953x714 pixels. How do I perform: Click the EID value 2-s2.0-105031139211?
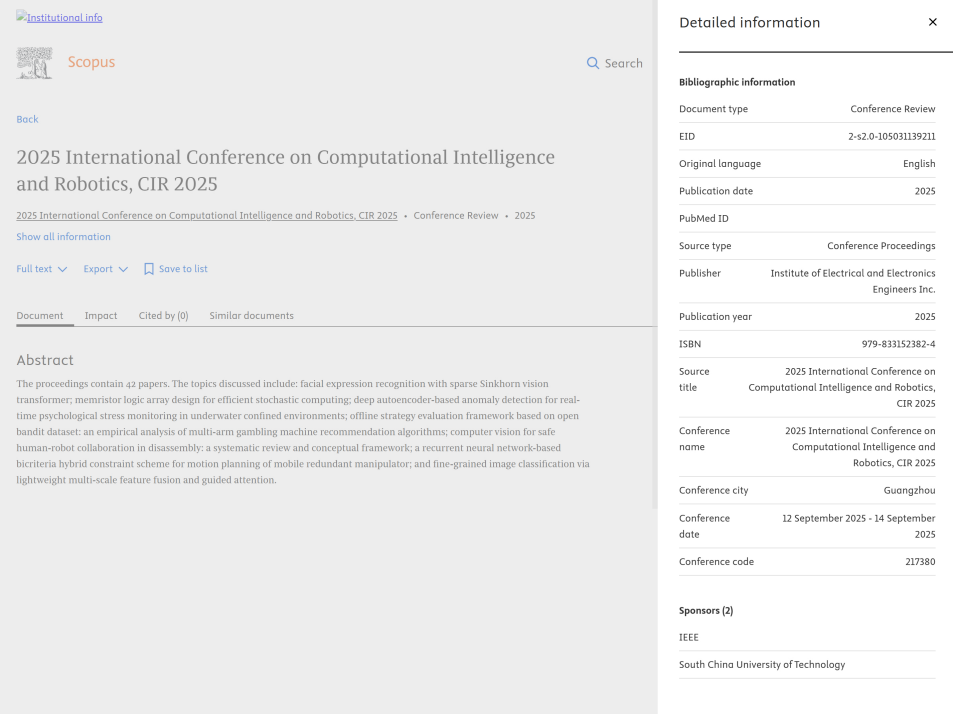click(891, 136)
